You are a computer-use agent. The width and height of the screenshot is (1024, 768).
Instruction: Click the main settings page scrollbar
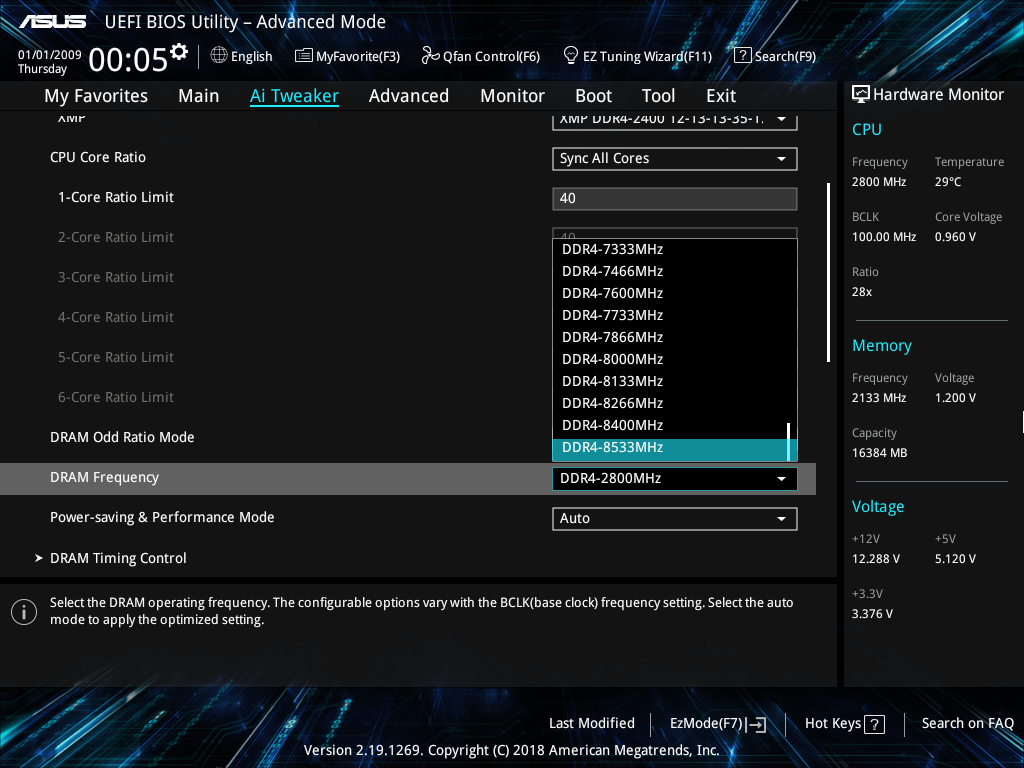(x=829, y=272)
